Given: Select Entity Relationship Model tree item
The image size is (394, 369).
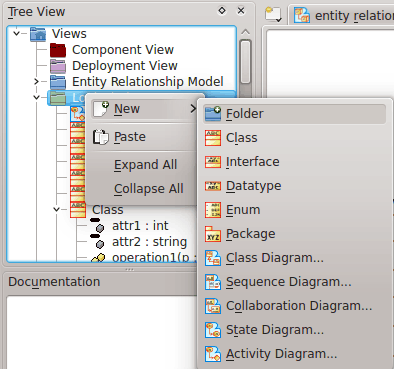Looking at the screenshot, I should click(148, 82).
